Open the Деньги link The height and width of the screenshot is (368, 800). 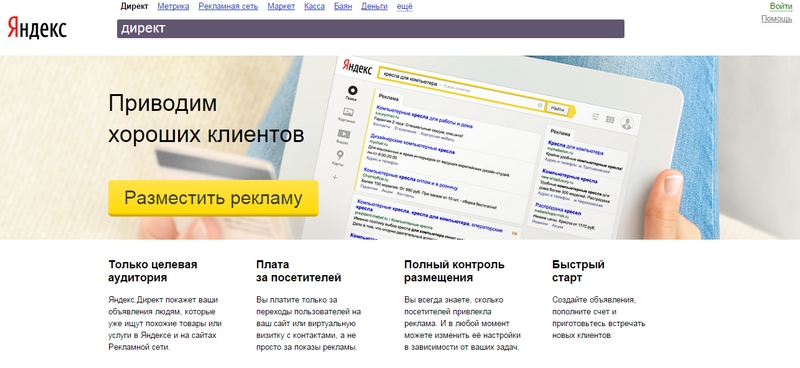tap(373, 7)
